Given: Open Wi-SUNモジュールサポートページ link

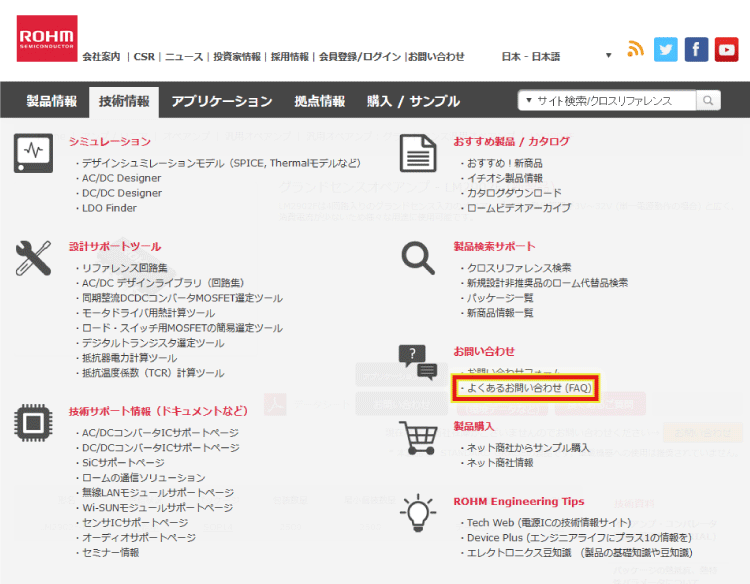Looking at the screenshot, I should [x=157, y=507].
